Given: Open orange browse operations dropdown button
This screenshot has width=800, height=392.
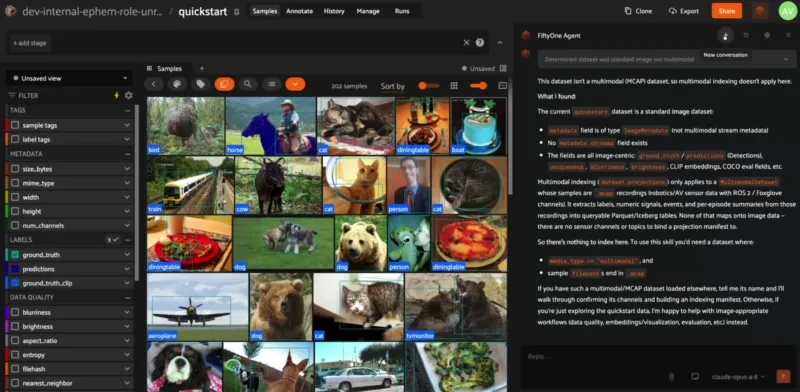Looking at the screenshot, I should coord(295,84).
